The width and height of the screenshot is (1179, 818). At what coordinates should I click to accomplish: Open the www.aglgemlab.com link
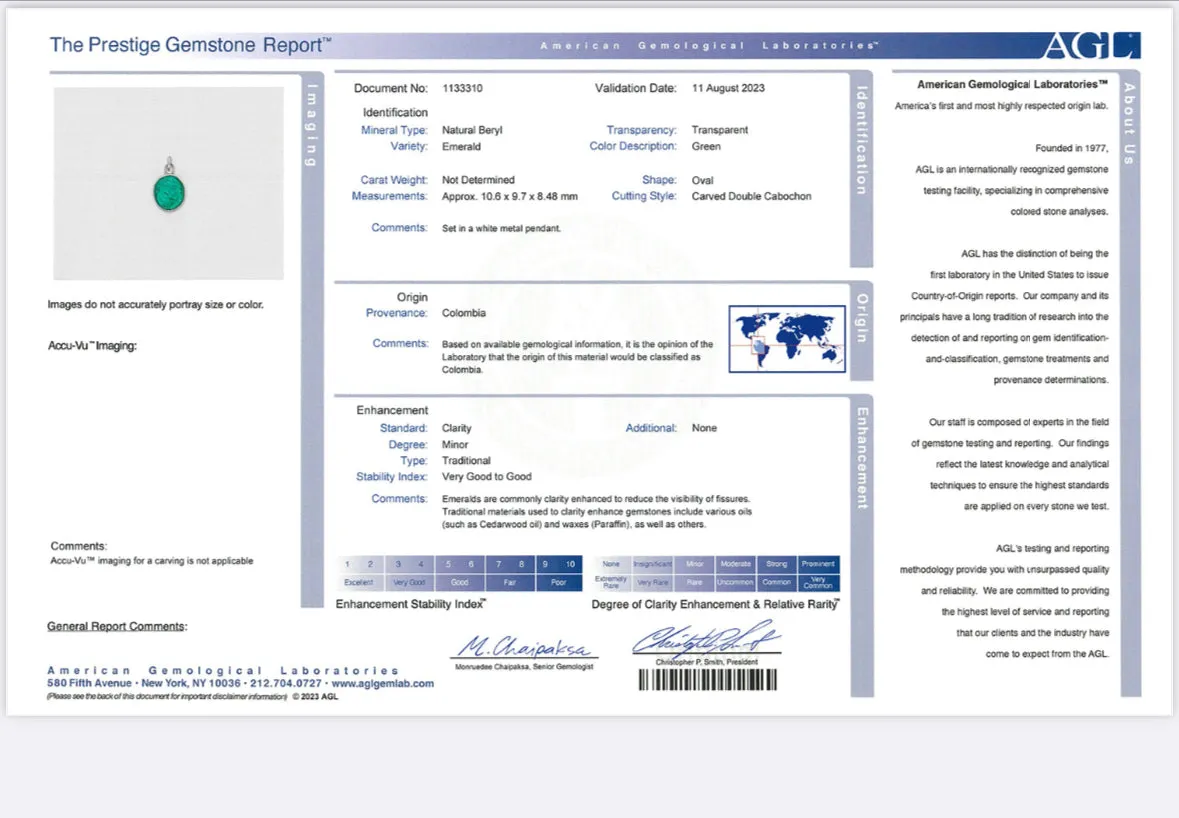pos(383,683)
